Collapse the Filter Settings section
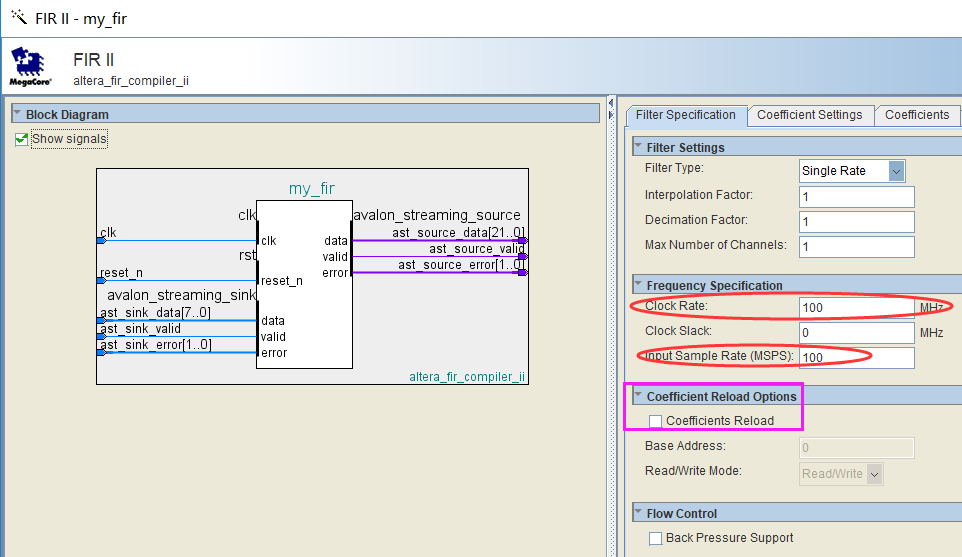Image resolution: width=962 pixels, height=557 pixels. coord(638,147)
